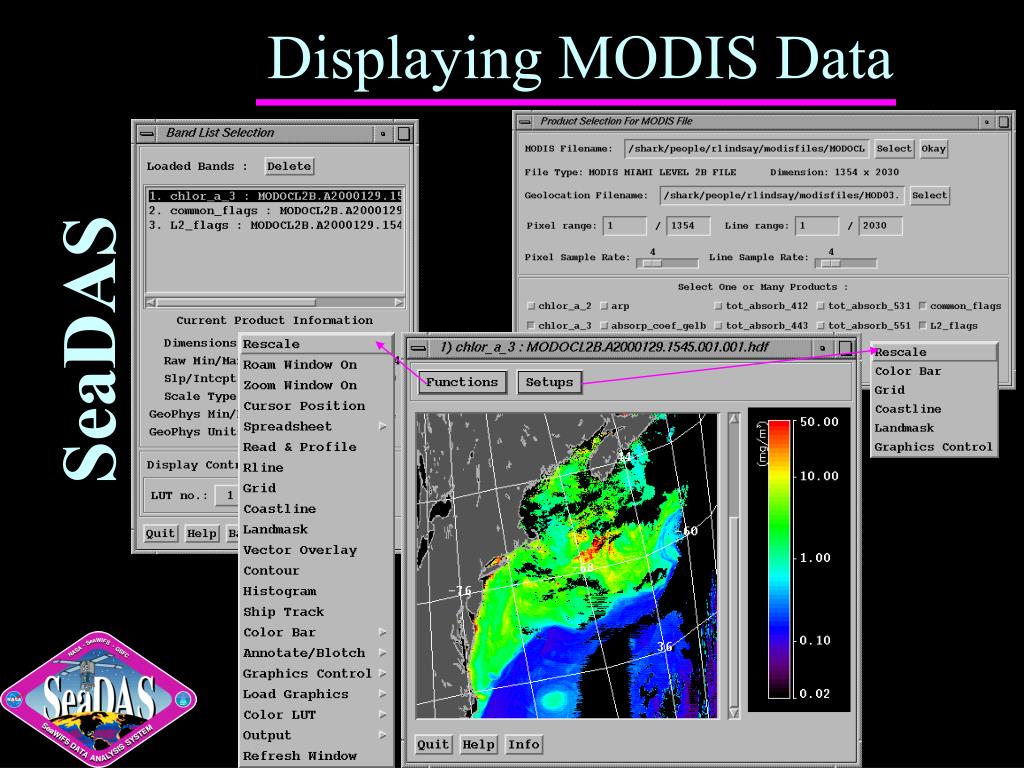
Task: Open the chlor_a_3 image window menu icon
Action: pos(419,348)
